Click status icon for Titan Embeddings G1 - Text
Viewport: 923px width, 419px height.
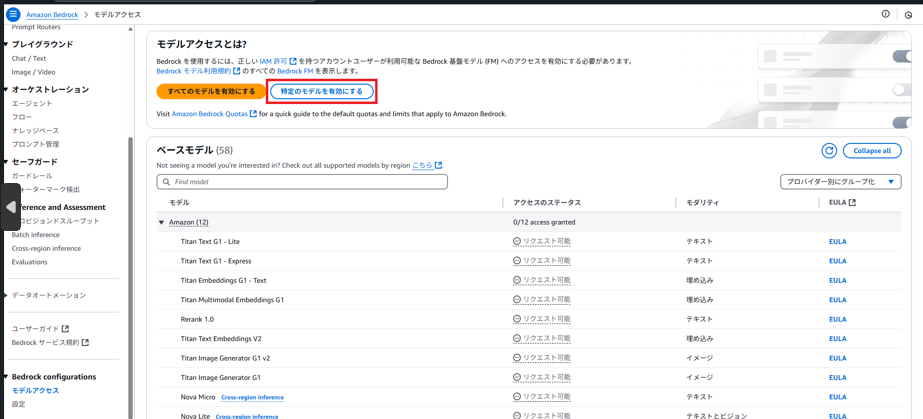point(517,280)
